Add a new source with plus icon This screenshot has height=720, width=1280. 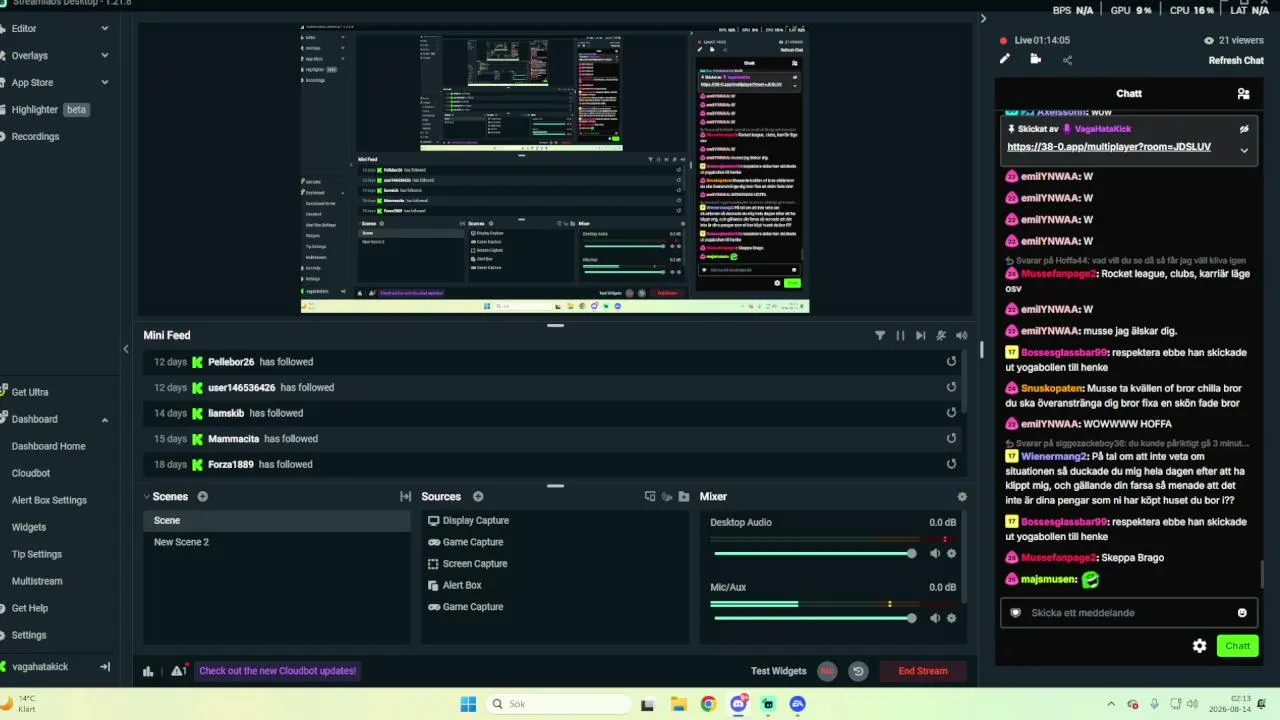pyautogui.click(x=478, y=497)
